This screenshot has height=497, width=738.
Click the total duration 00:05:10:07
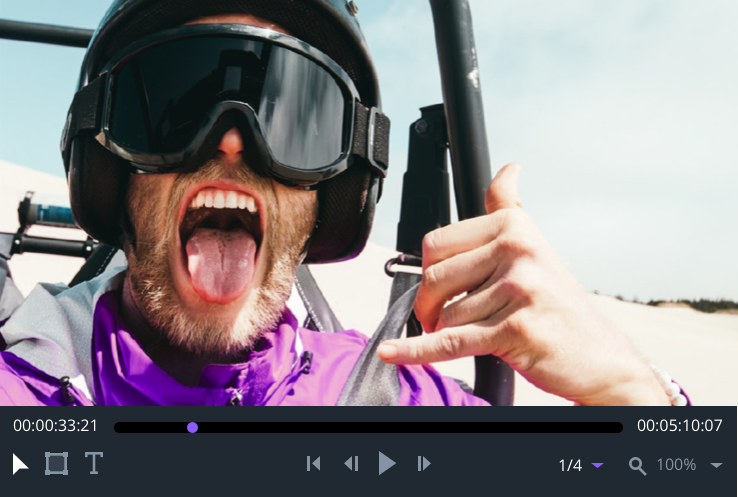[680, 426]
